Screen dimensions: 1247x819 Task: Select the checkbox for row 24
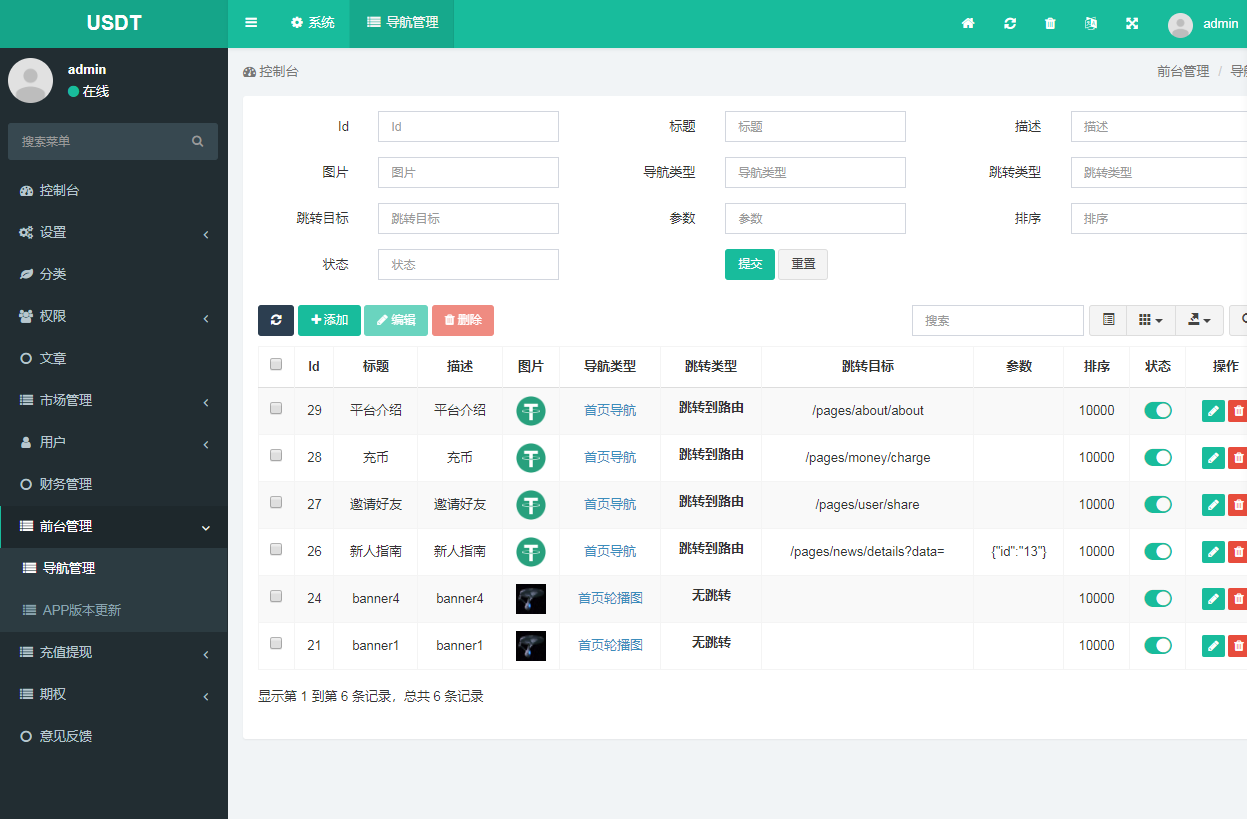click(x=276, y=596)
